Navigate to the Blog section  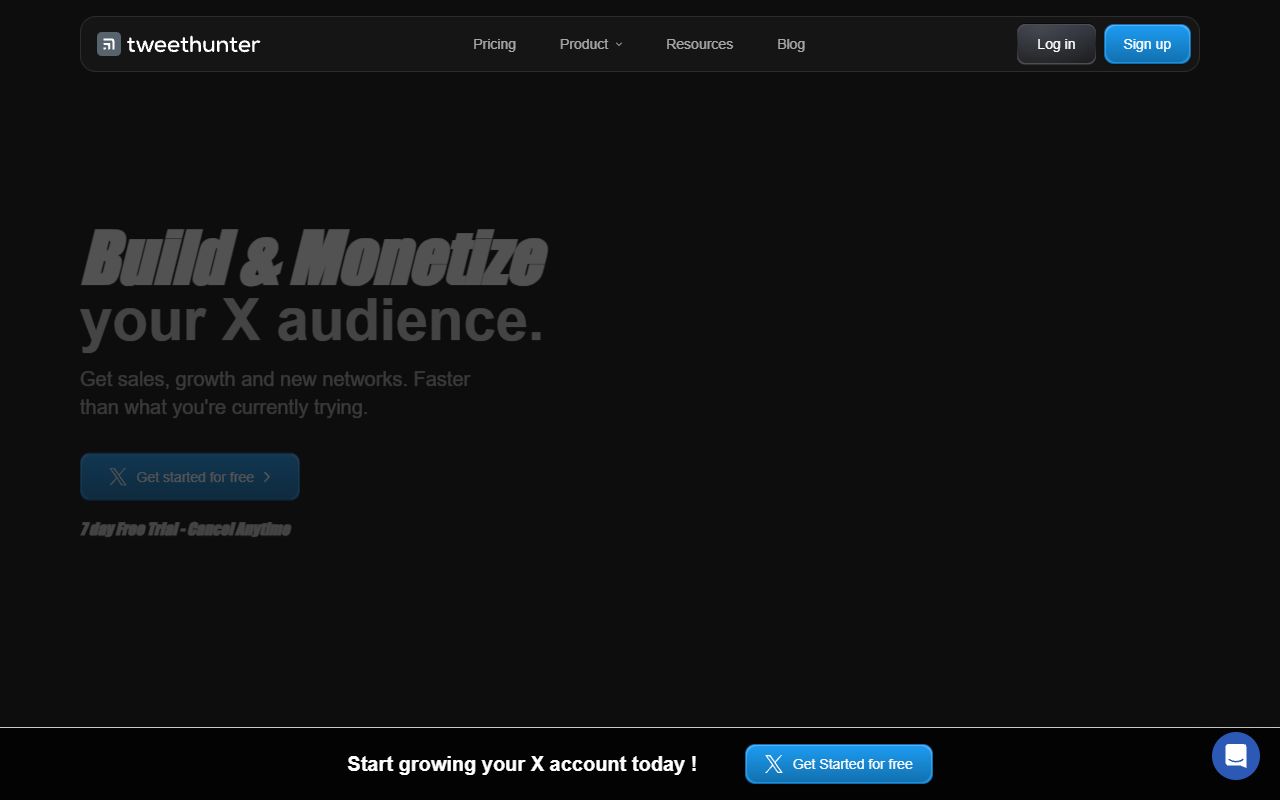[x=790, y=44]
